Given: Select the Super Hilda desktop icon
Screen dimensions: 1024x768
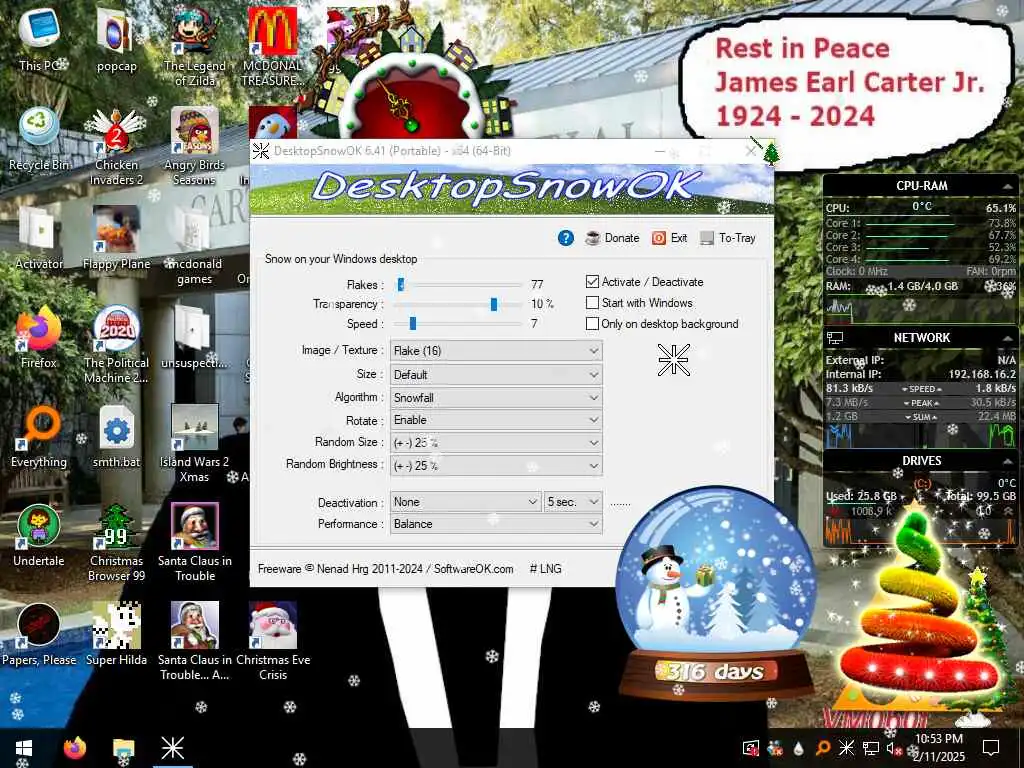Looking at the screenshot, I should (116, 635).
